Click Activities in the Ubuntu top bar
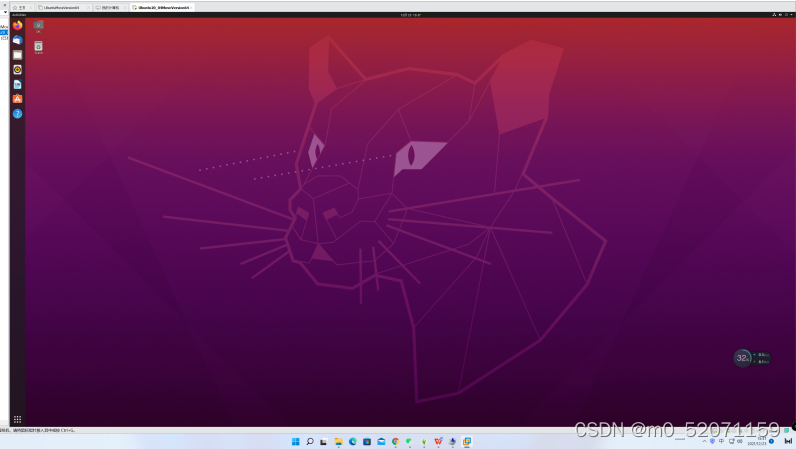 click(x=19, y=15)
